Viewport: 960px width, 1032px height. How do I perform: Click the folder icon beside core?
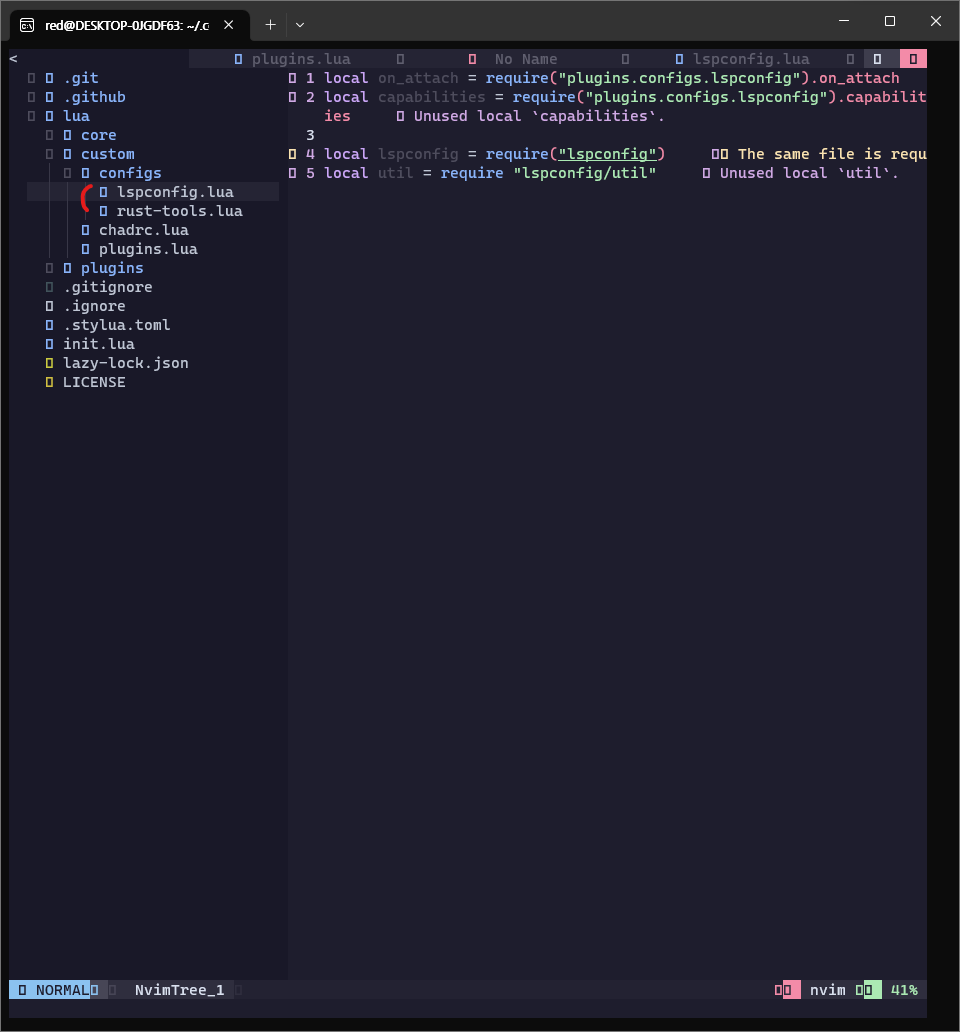(67, 136)
